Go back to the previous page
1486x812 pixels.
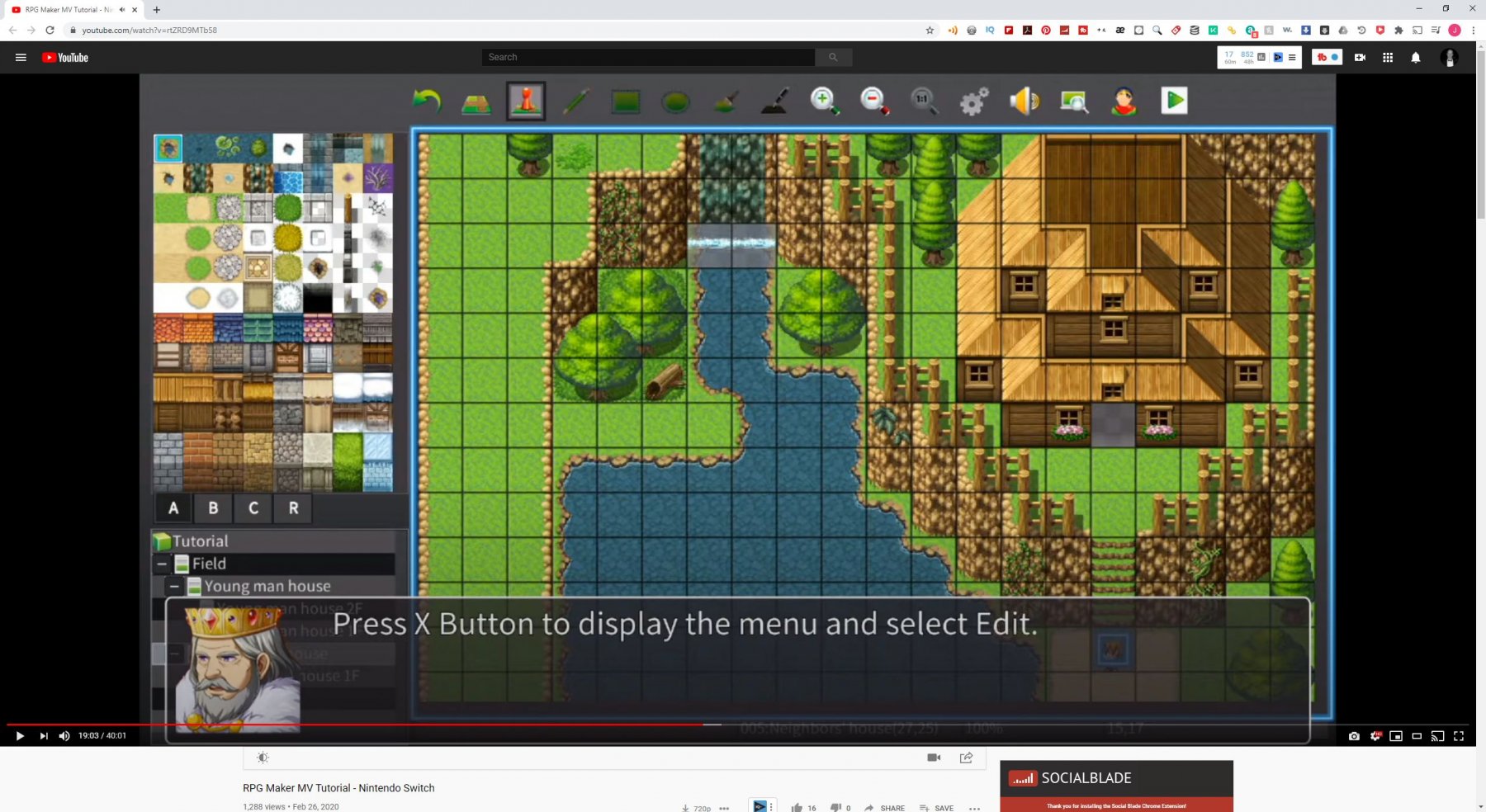tap(12, 30)
